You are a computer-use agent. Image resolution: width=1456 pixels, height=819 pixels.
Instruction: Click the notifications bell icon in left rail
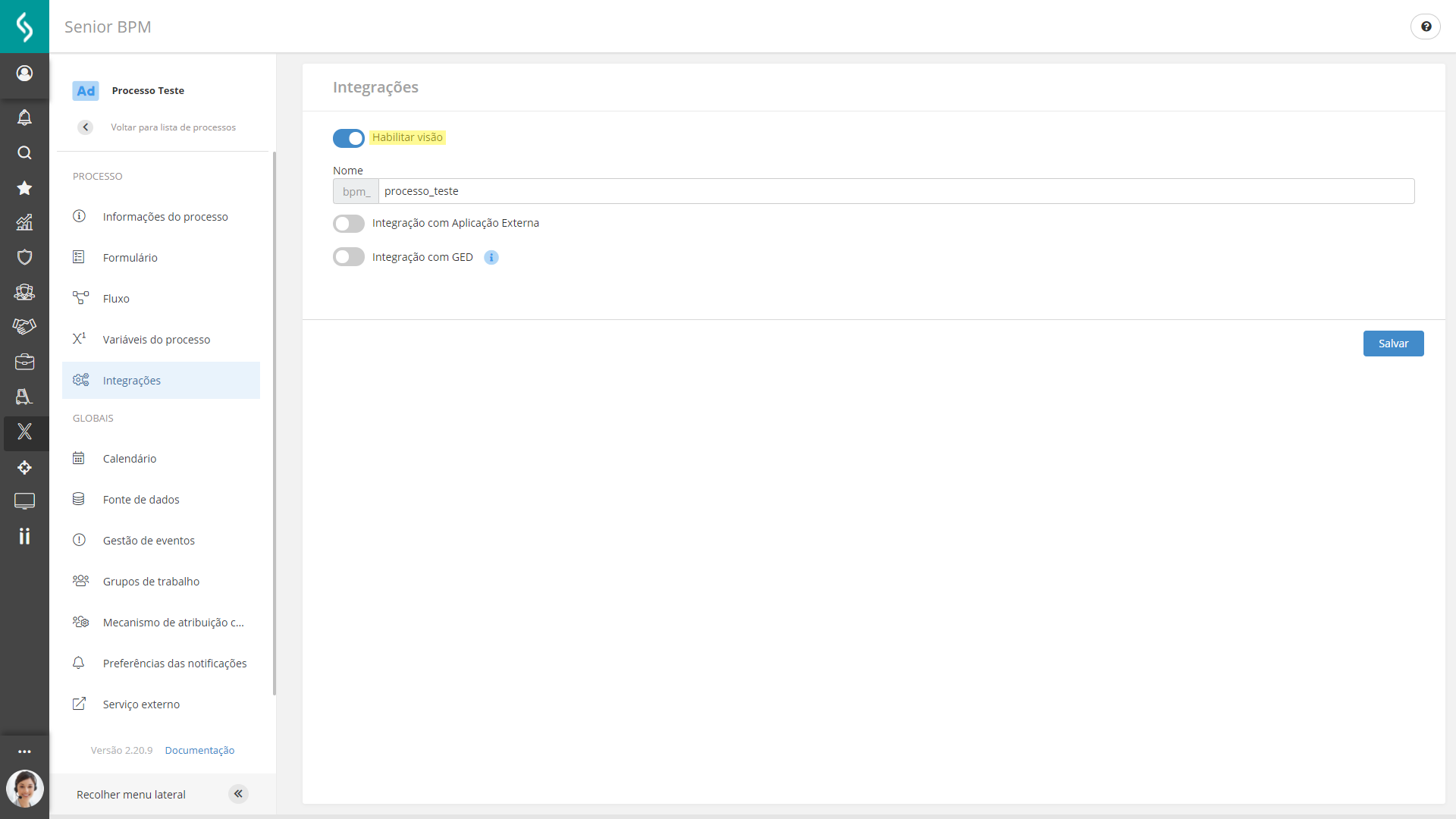click(x=24, y=118)
